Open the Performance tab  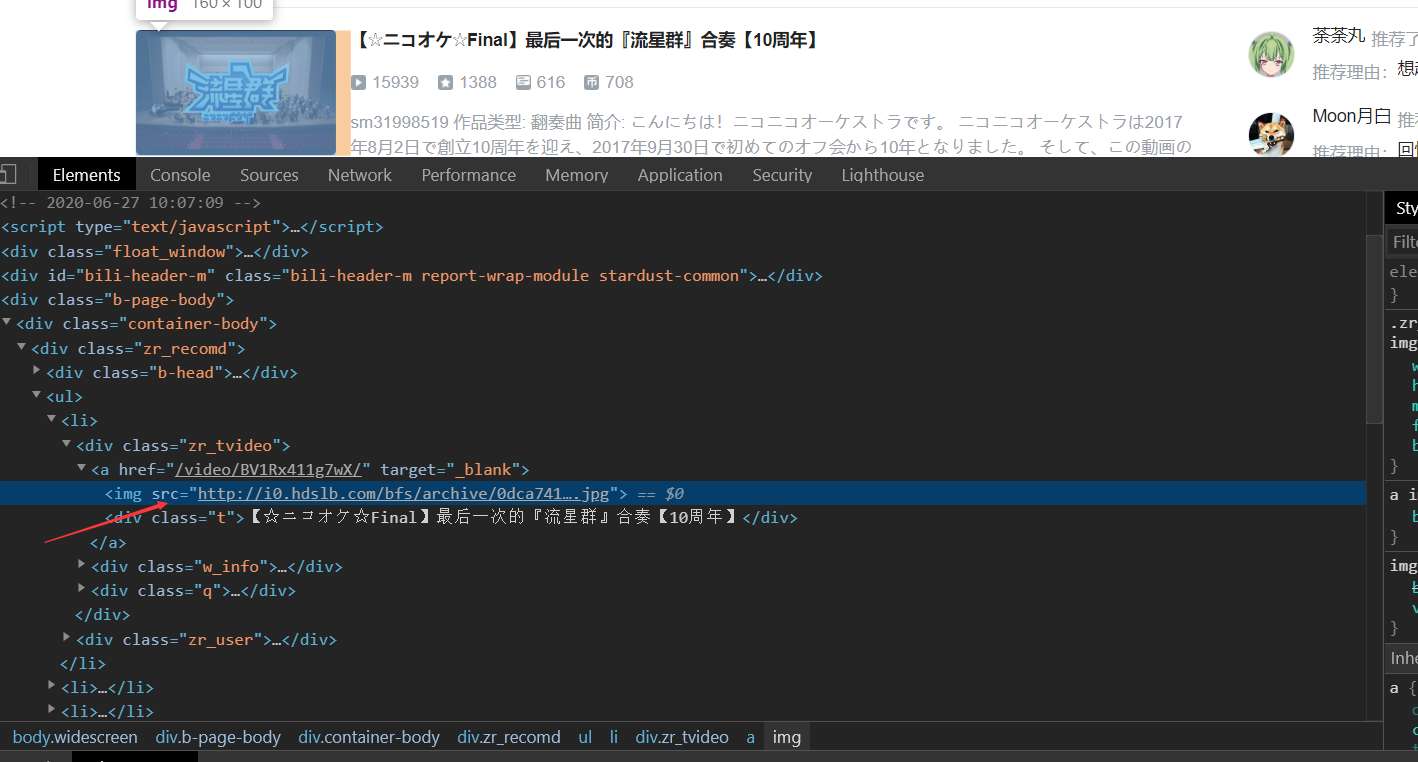point(468,175)
